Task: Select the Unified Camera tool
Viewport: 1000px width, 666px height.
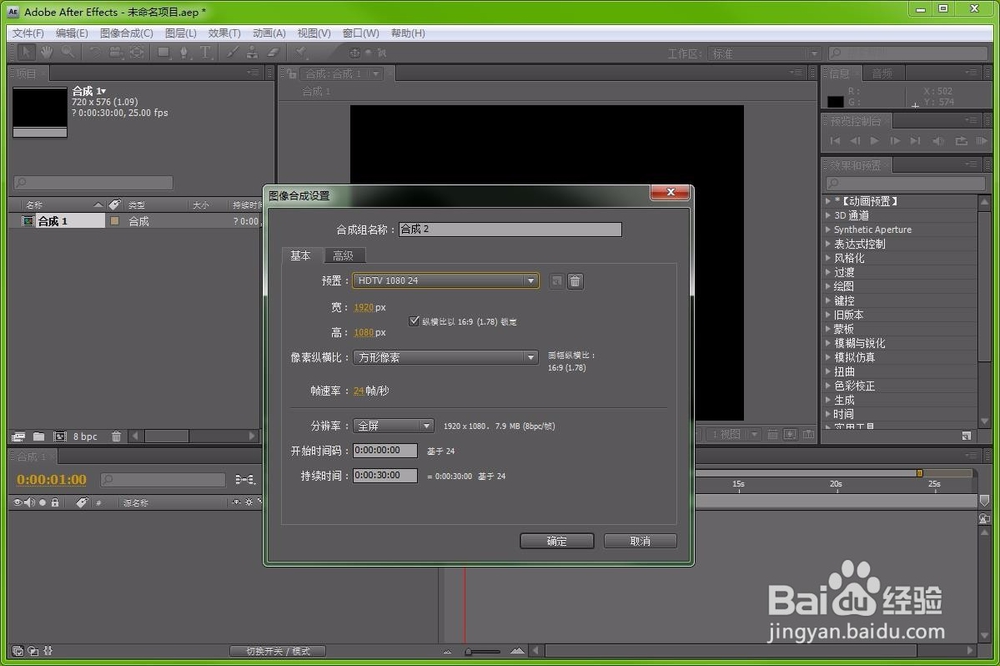Action: (x=115, y=52)
